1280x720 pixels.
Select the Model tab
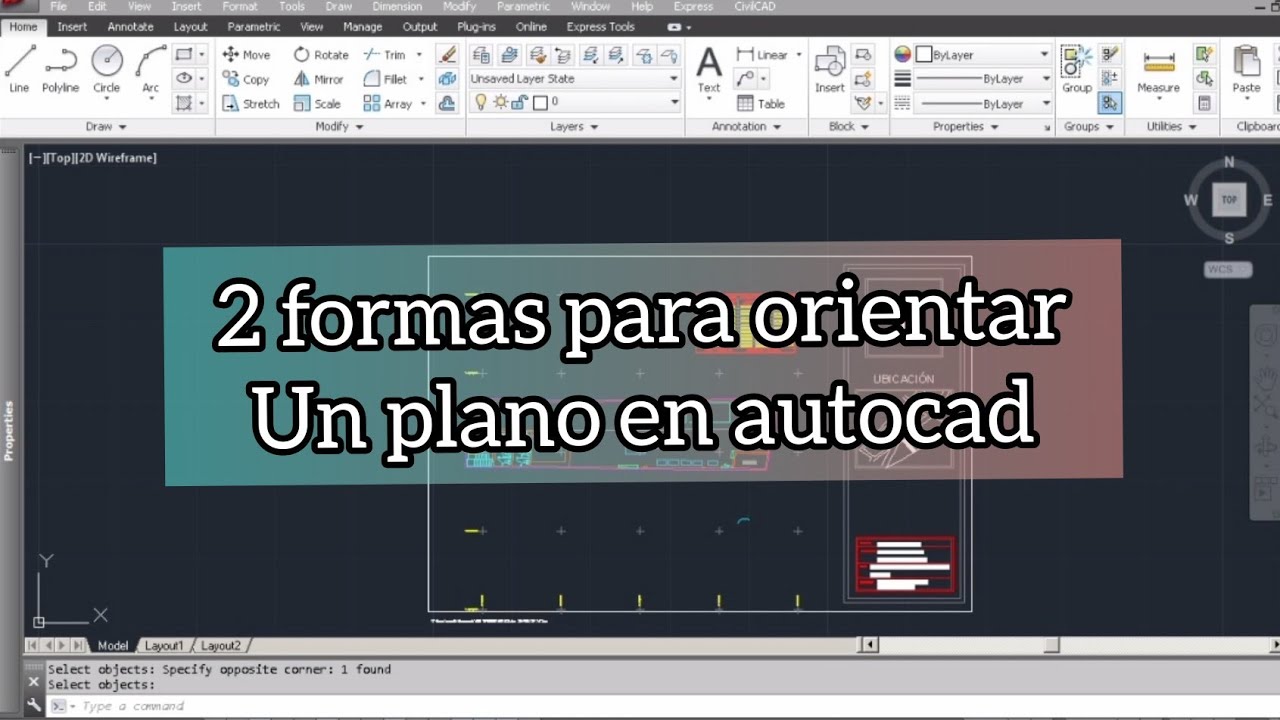113,646
